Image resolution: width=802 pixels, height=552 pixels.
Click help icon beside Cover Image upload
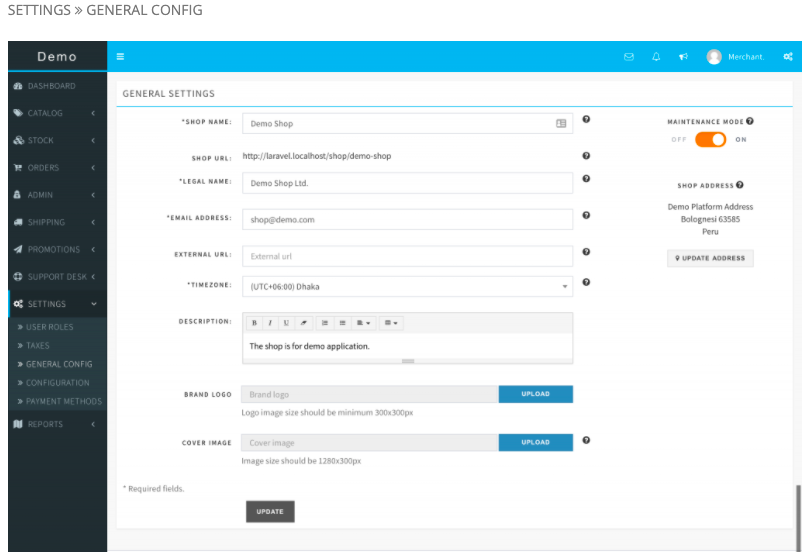tap(586, 440)
